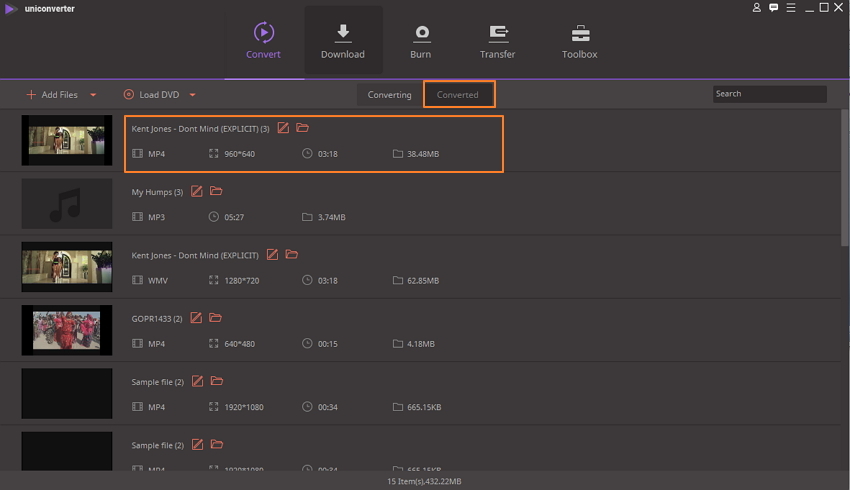Select the GOPR1433 (2) title text

click(157, 319)
